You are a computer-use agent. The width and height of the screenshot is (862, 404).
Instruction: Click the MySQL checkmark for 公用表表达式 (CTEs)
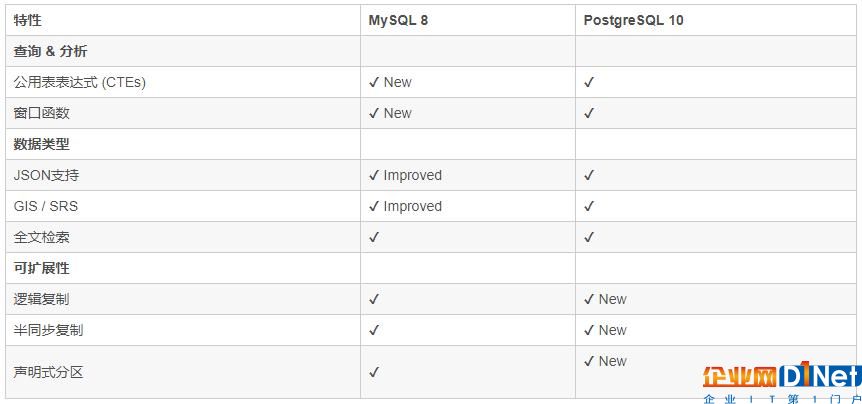point(374,82)
